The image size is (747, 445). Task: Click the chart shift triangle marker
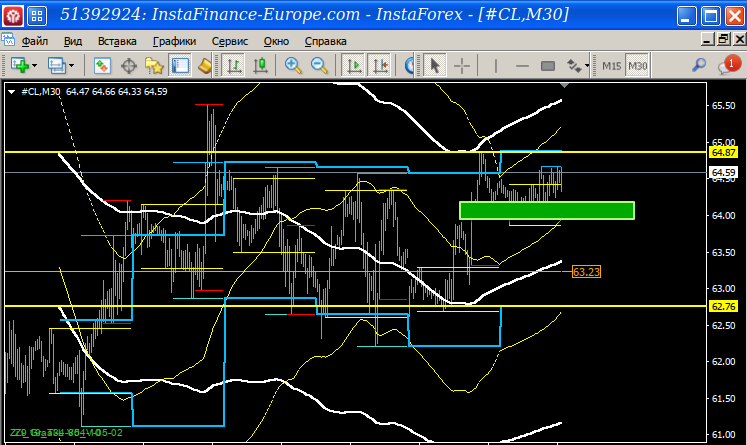click(x=565, y=85)
